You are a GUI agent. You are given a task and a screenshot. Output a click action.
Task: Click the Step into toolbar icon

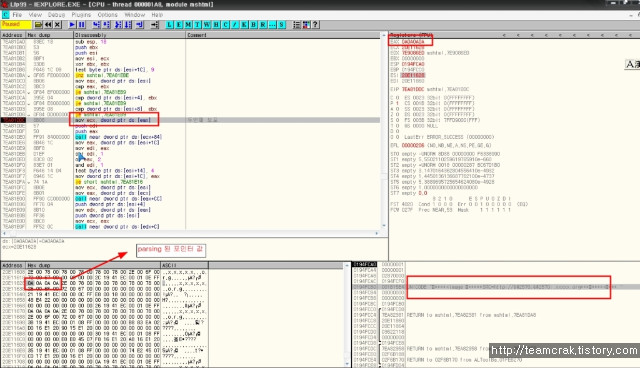[x=96, y=25]
